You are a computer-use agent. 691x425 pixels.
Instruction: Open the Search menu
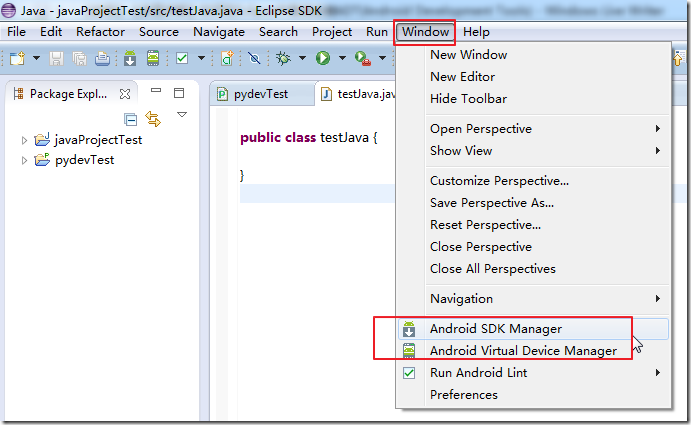(278, 32)
